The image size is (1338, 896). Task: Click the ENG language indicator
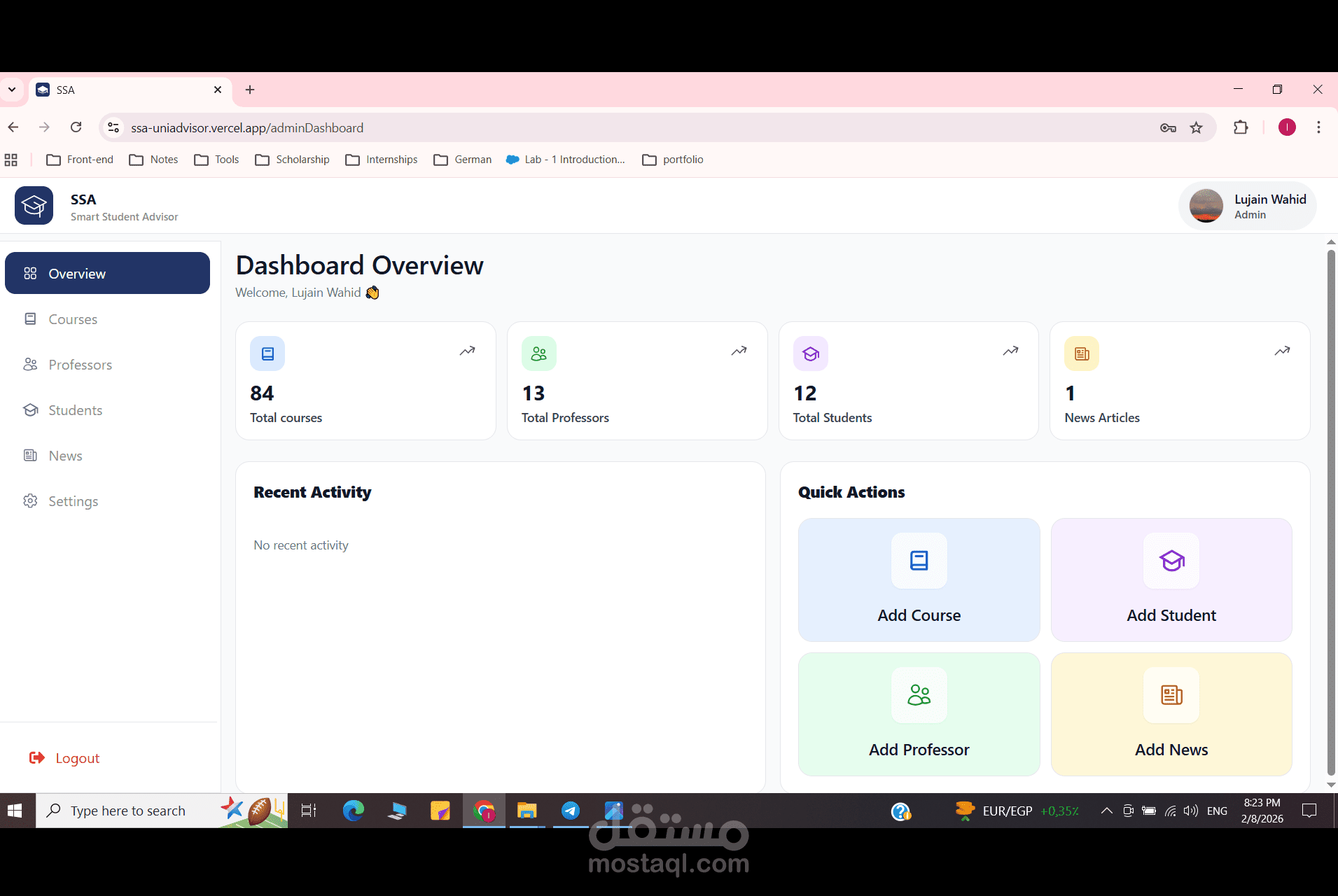1217,811
